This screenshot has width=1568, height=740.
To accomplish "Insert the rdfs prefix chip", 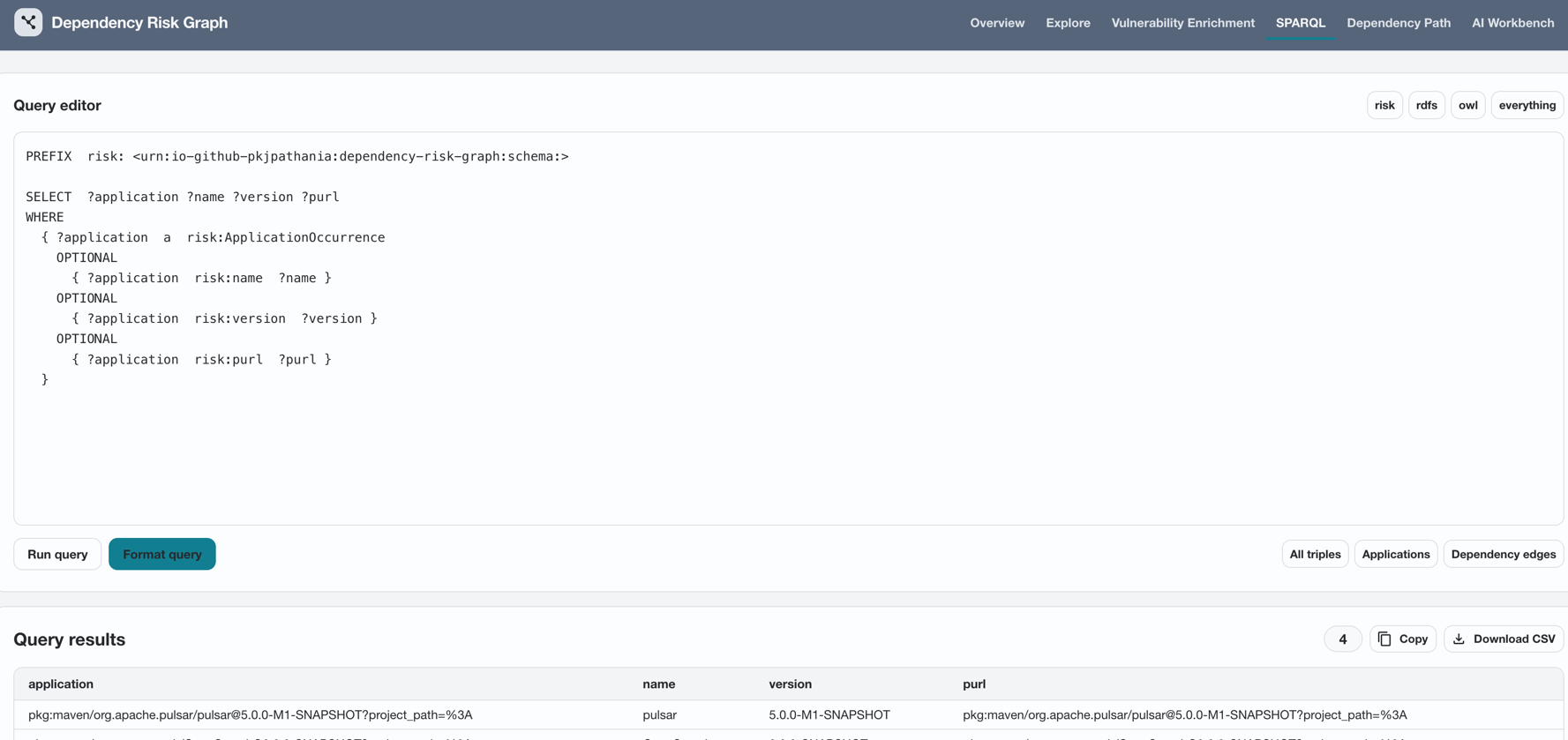I will 1427,105.
